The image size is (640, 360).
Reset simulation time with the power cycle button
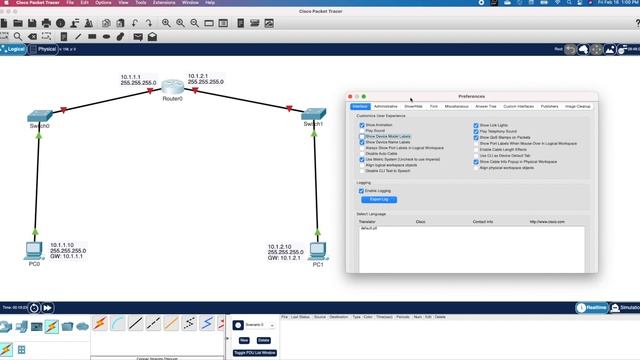(34, 308)
